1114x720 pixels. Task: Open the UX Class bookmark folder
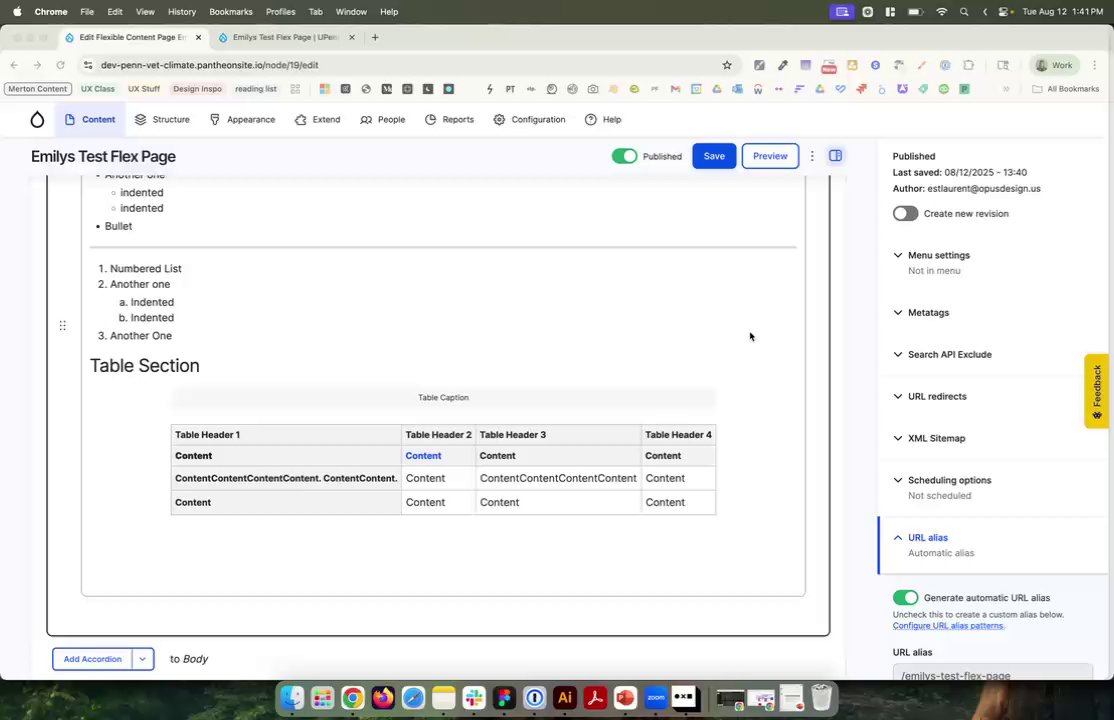[97, 89]
